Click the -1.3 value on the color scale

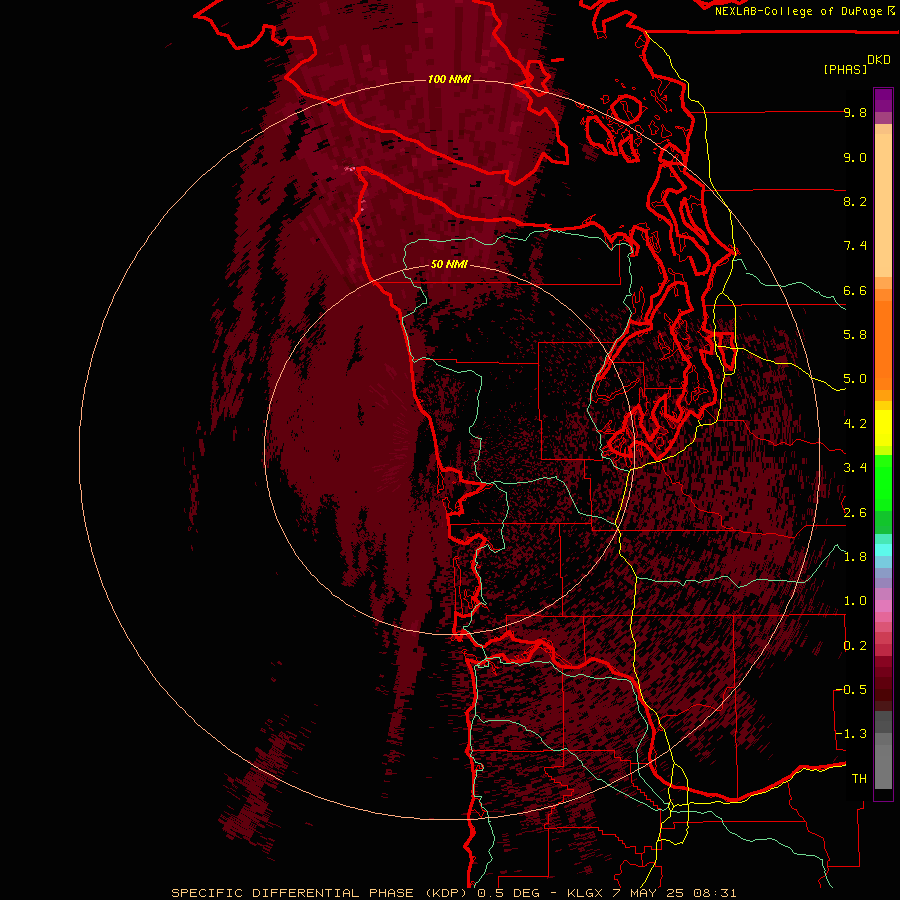point(851,734)
